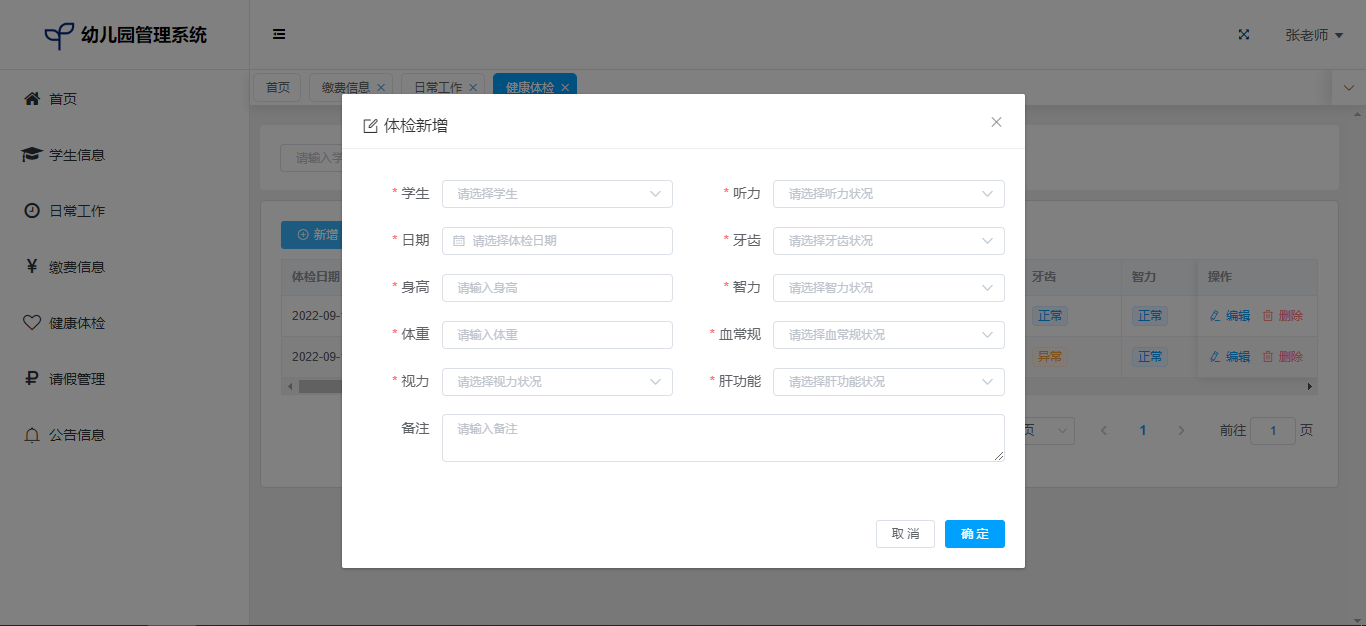Switch to the 首页 tab
Viewport: 1366px width, 626px height.
278,88
